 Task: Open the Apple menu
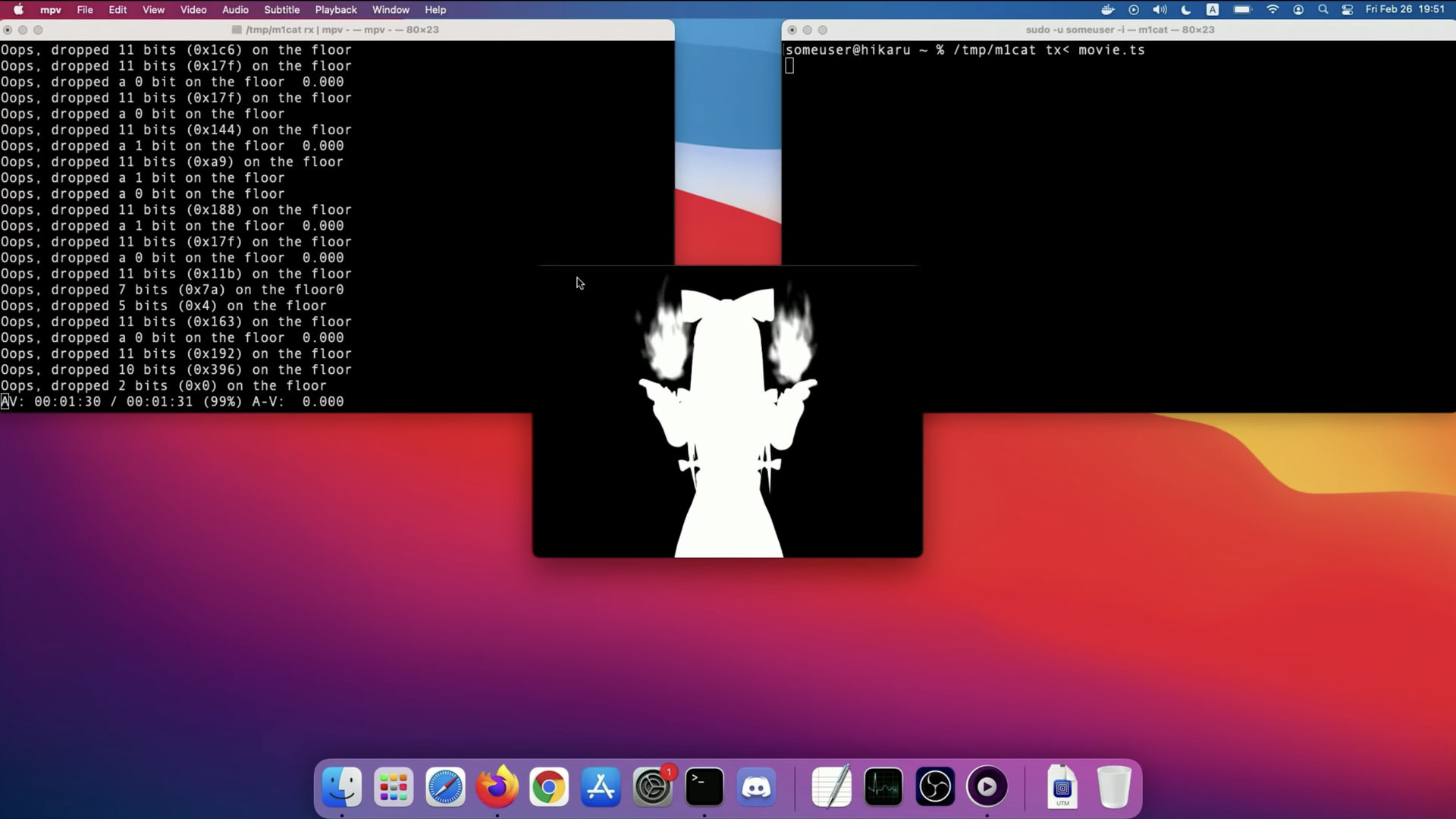18,10
